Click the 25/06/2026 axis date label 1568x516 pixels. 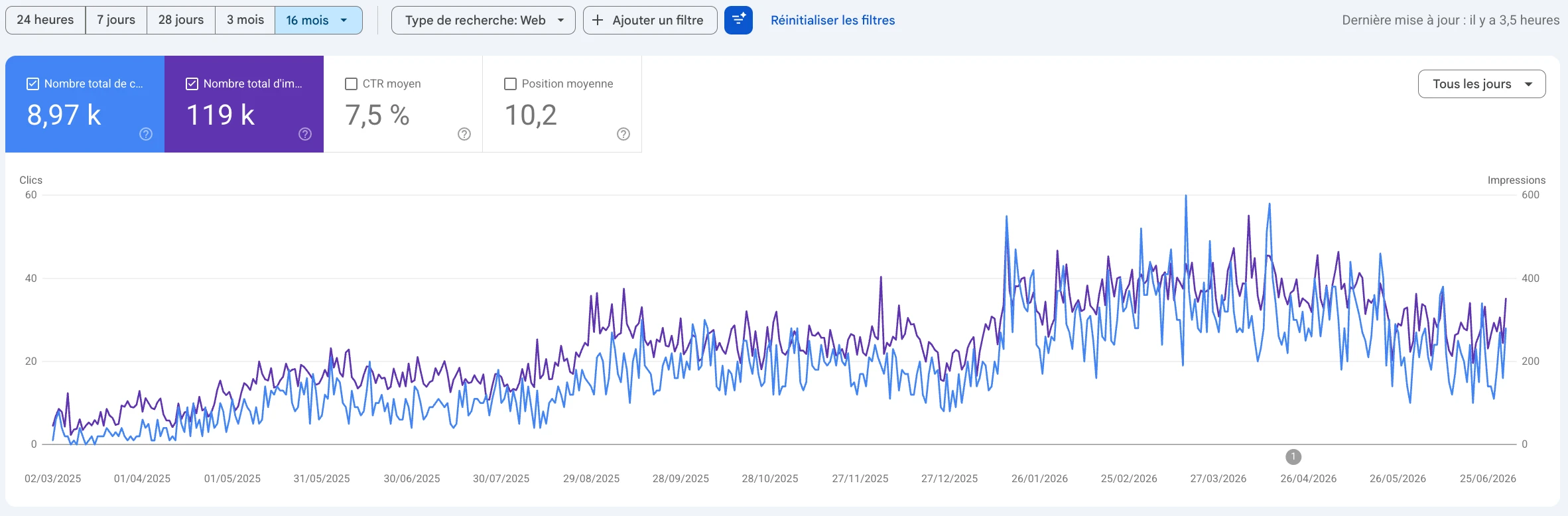point(1488,478)
